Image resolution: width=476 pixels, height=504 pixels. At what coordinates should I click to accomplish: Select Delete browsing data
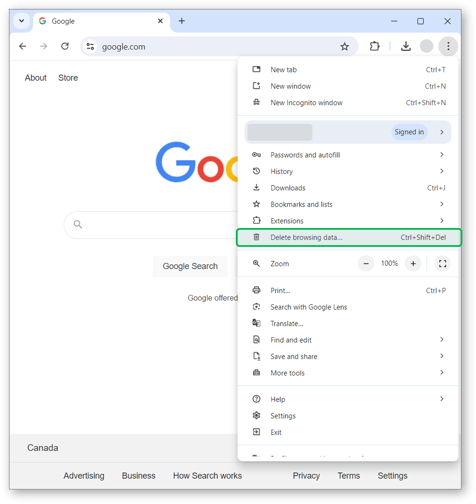click(349, 237)
